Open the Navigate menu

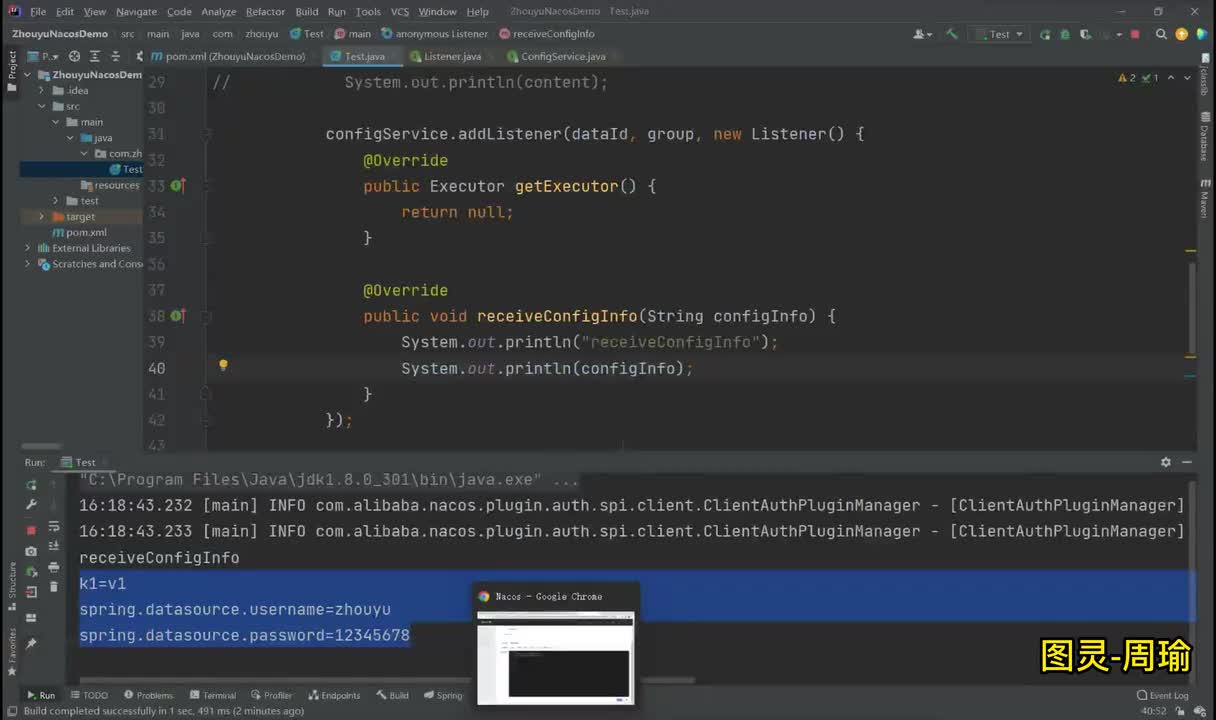tap(136, 12)
